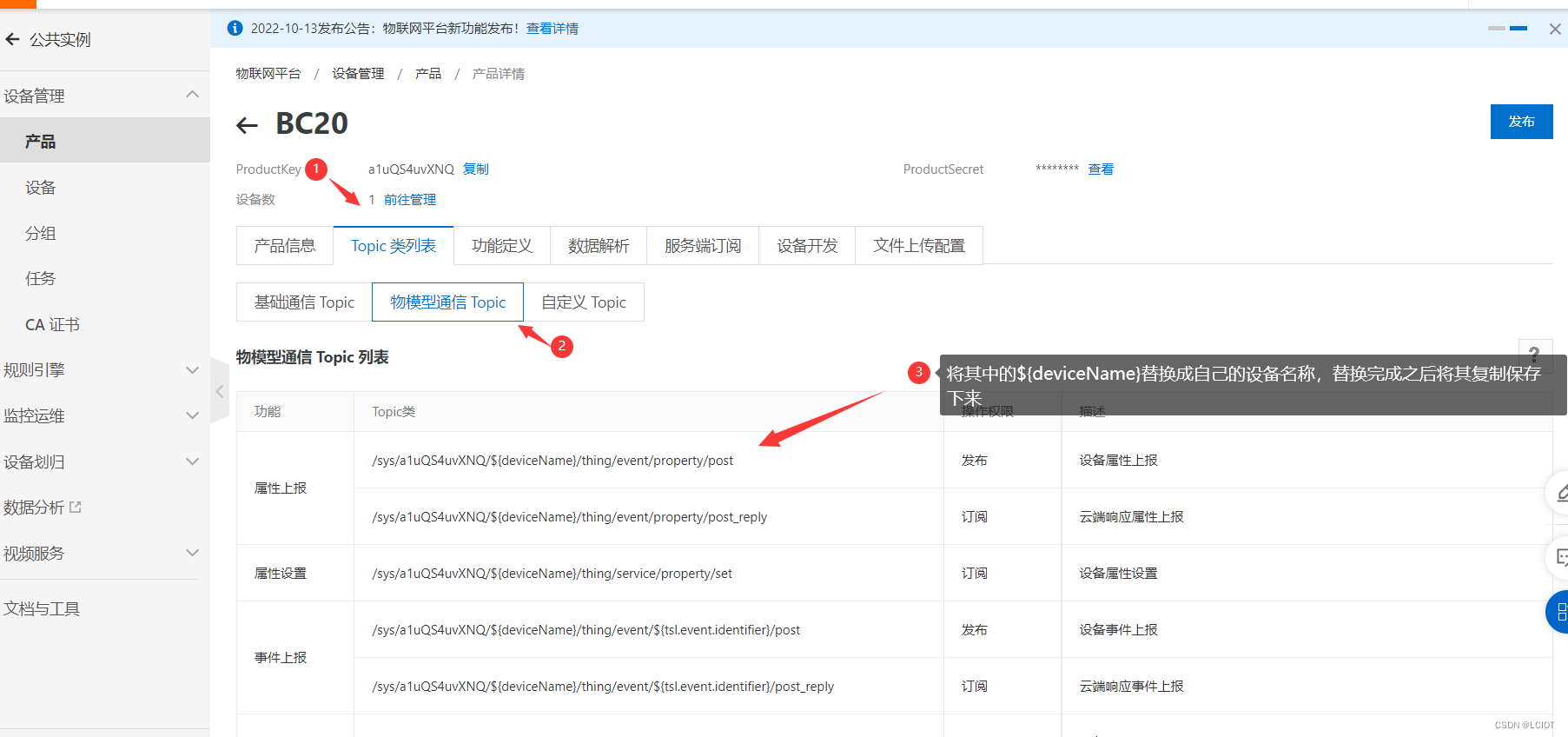Open 查看详情 in the announcement
Image resolution: width=1568 pixels, height=737 pixels.
pos(552,29)
